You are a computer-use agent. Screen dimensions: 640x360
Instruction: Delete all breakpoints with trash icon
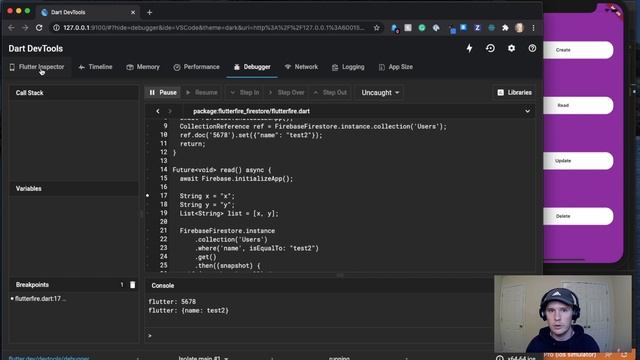(133, 285)
